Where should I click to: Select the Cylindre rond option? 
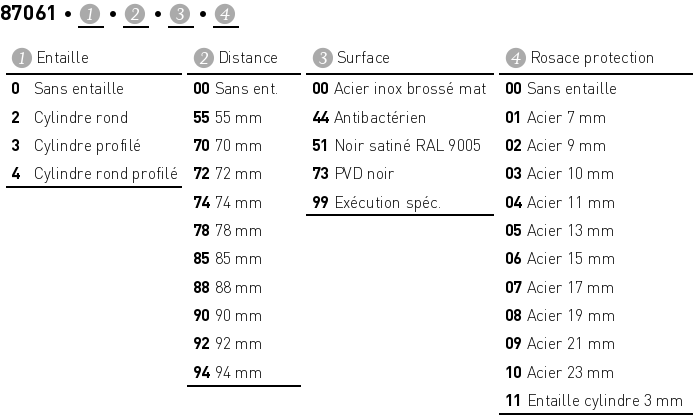pyautogui.click(x=80, y=117)
